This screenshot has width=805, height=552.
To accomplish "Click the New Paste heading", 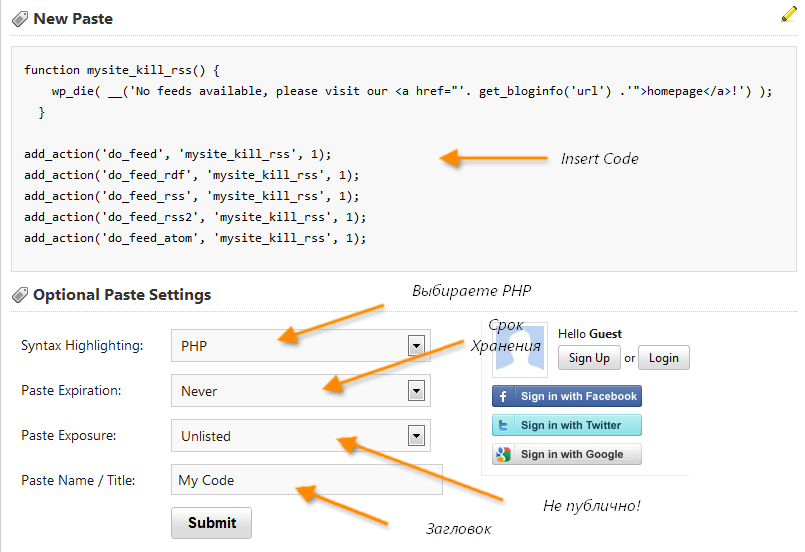I will [x=73, y=19].
